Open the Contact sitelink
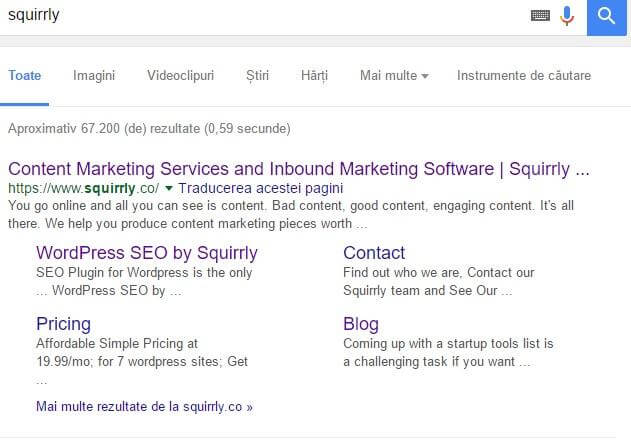 tap(374, 253)
